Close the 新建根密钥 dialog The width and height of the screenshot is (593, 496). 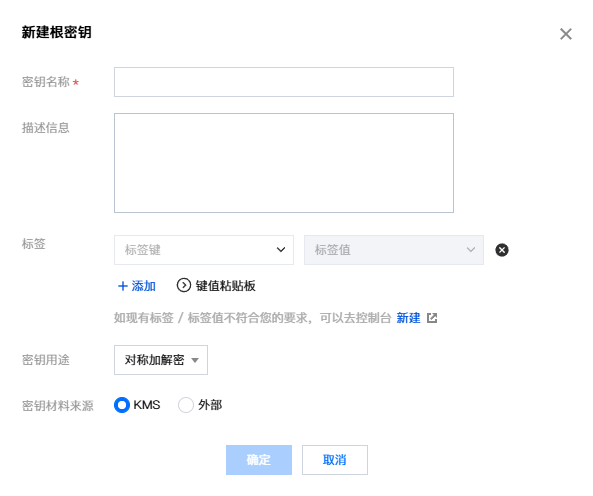pos(565,34)
